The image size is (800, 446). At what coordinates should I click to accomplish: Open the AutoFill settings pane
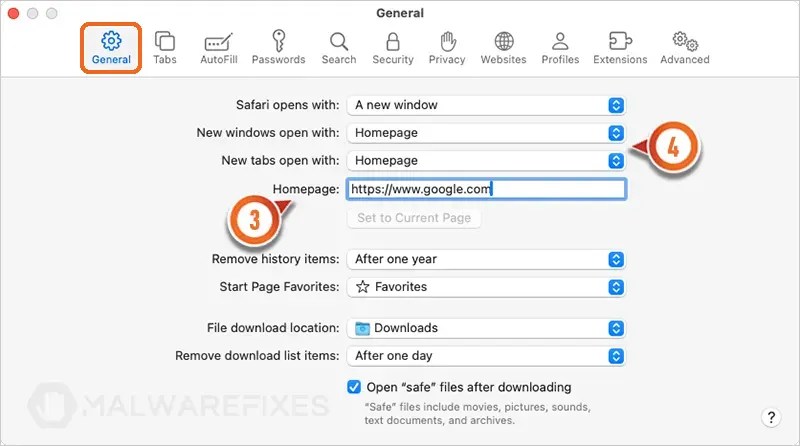(218, 48)
